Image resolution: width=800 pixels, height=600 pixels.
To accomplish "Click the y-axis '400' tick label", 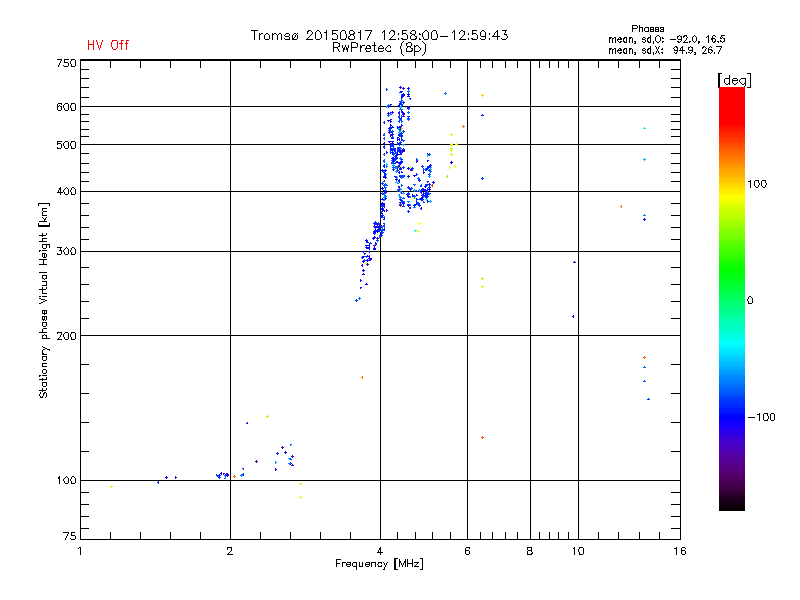I will (x=66, y=191).
